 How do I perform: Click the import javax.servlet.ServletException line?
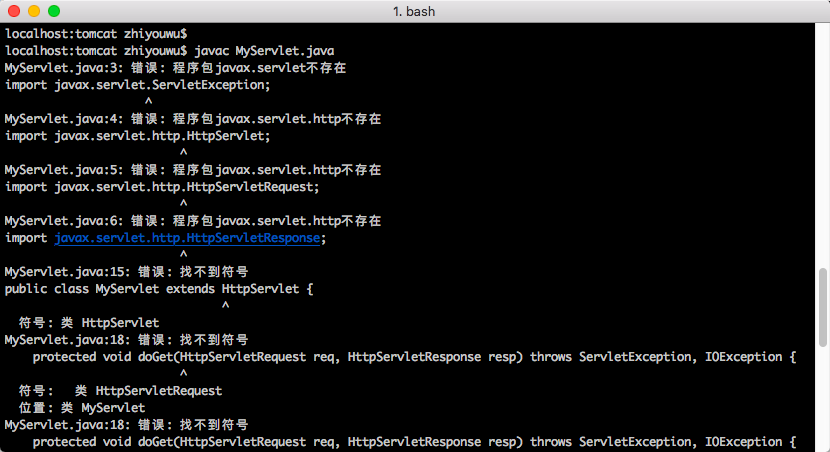pyautogui.click(x=138, y=85)
